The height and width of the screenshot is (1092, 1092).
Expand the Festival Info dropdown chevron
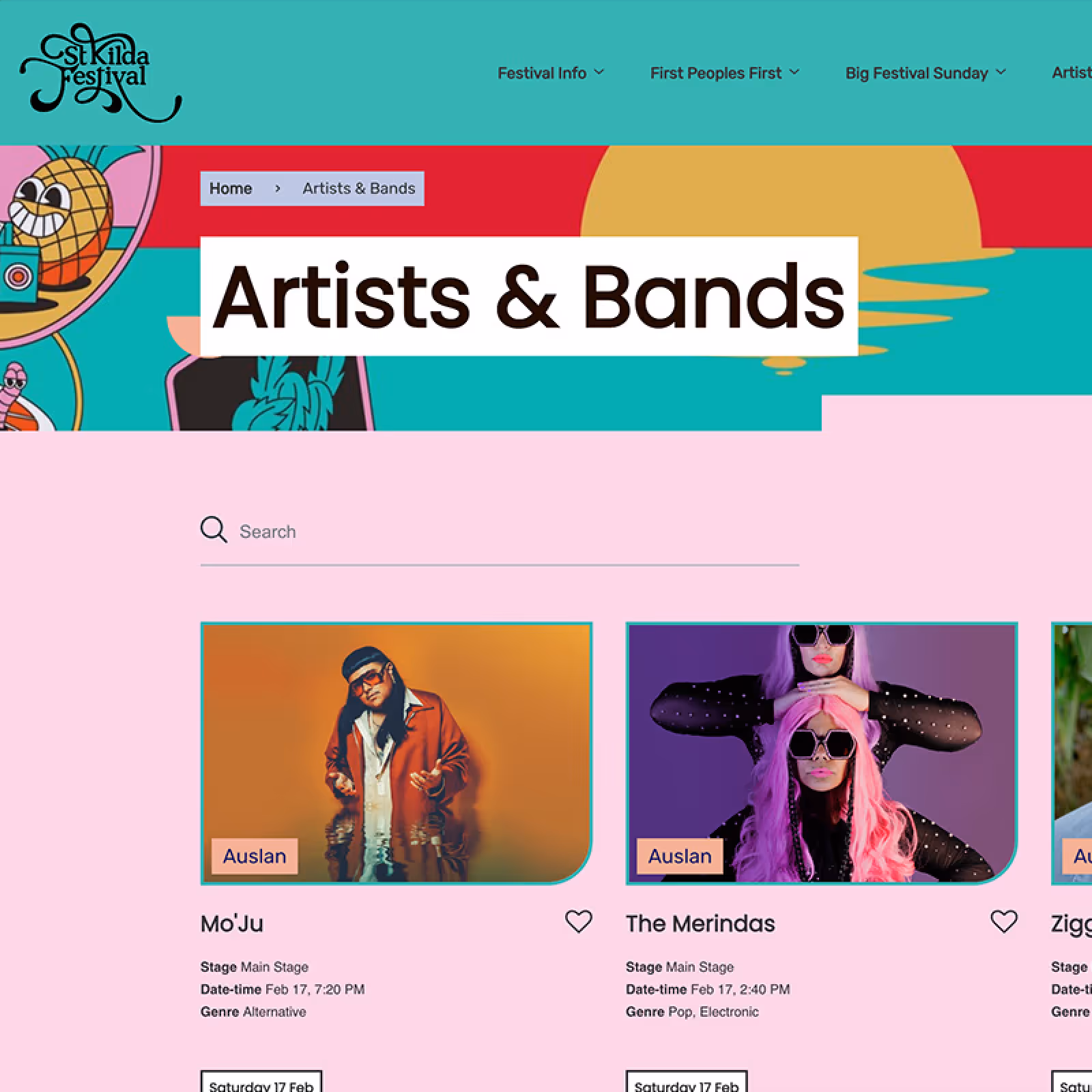599,72
